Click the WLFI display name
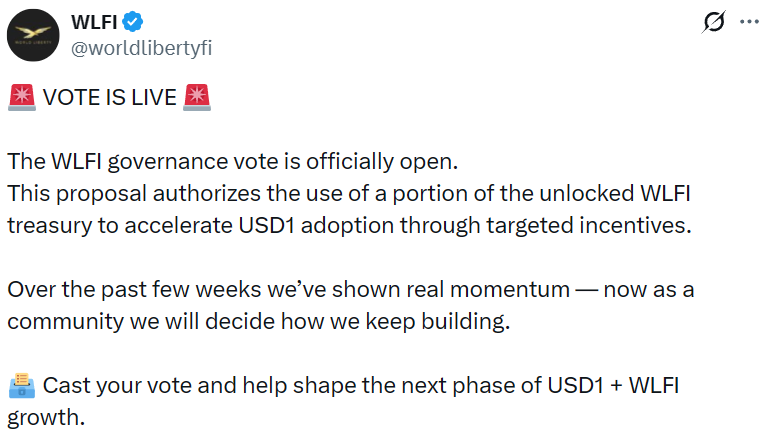The width and height of the screenshot is (766, 438). (96, 22)
